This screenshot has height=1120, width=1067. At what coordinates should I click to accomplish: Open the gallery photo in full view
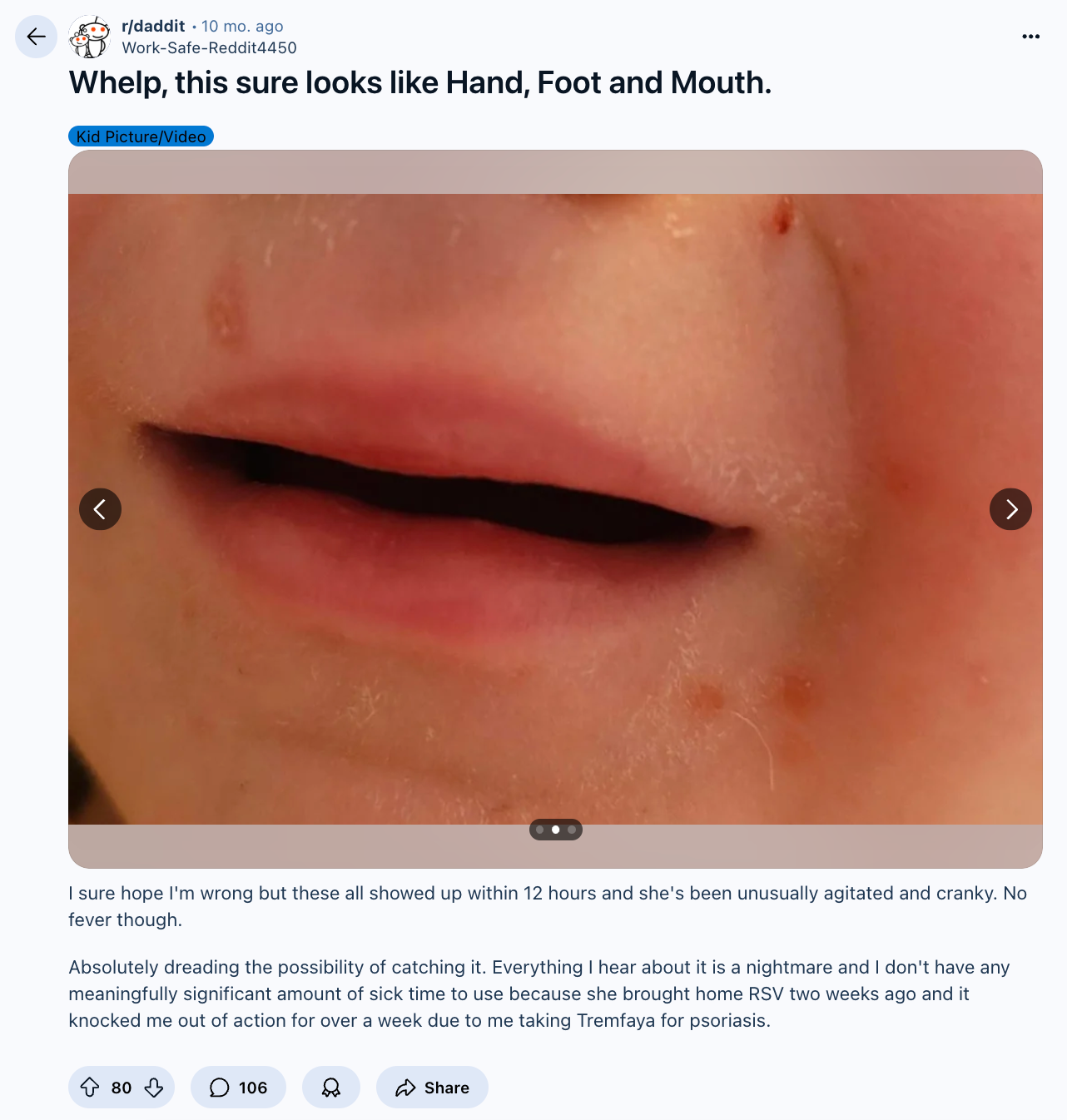tap(555, 509)
